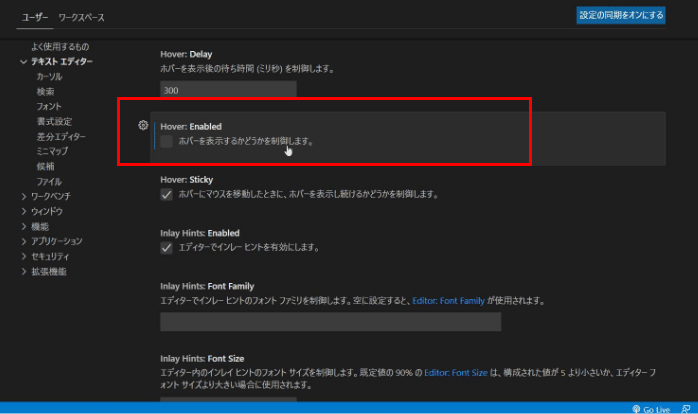The width and height of the screenshot is (698, 414).
Task: Expand the ウィンドウ section
Action: point(24,211)
